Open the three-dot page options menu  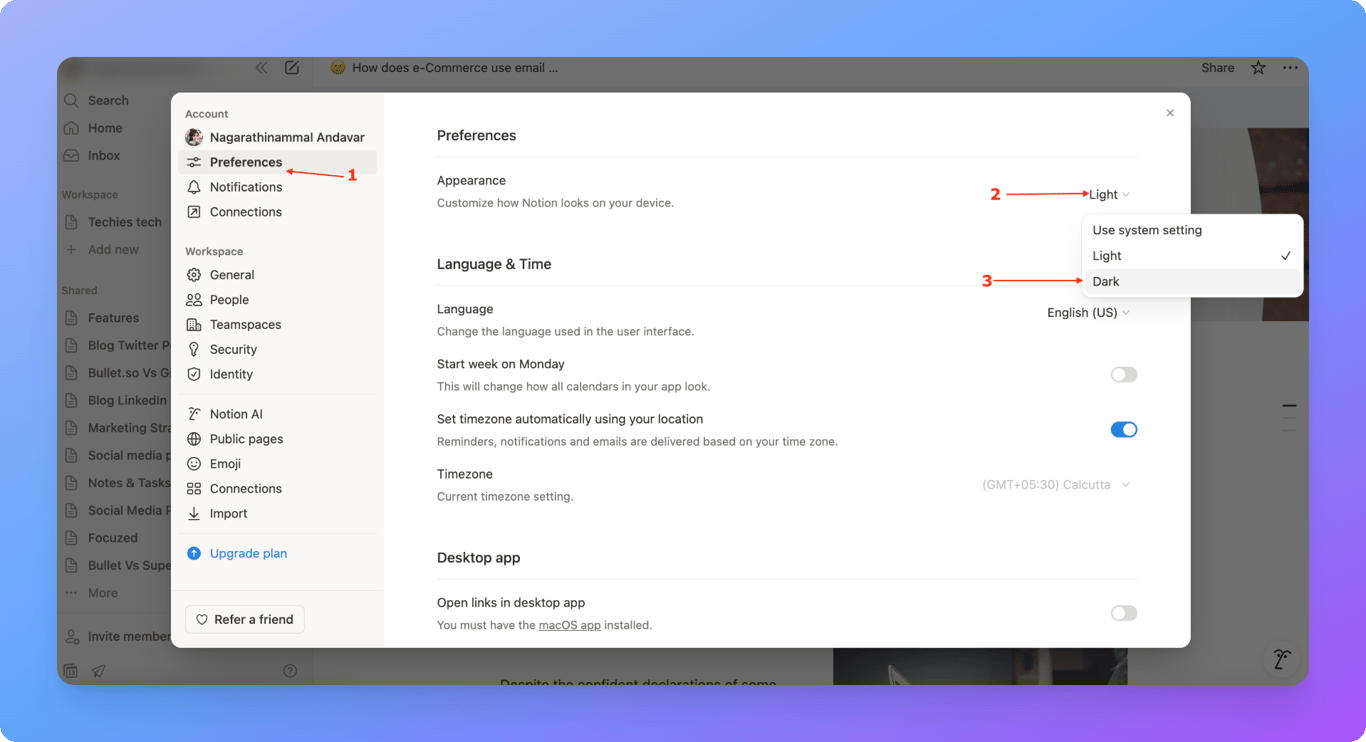[1290, 68]
